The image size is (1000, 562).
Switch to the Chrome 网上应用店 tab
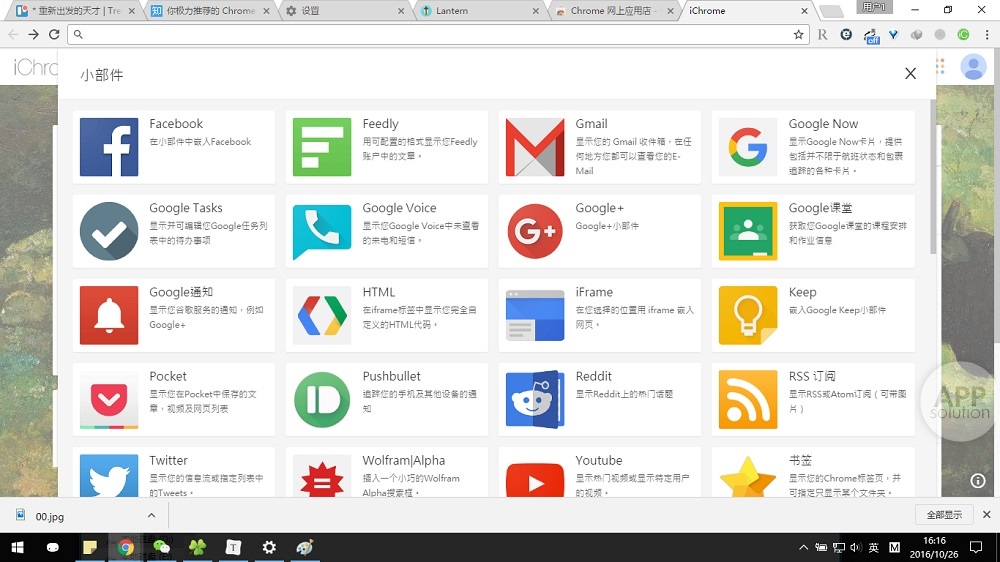(x=612, y=11)
